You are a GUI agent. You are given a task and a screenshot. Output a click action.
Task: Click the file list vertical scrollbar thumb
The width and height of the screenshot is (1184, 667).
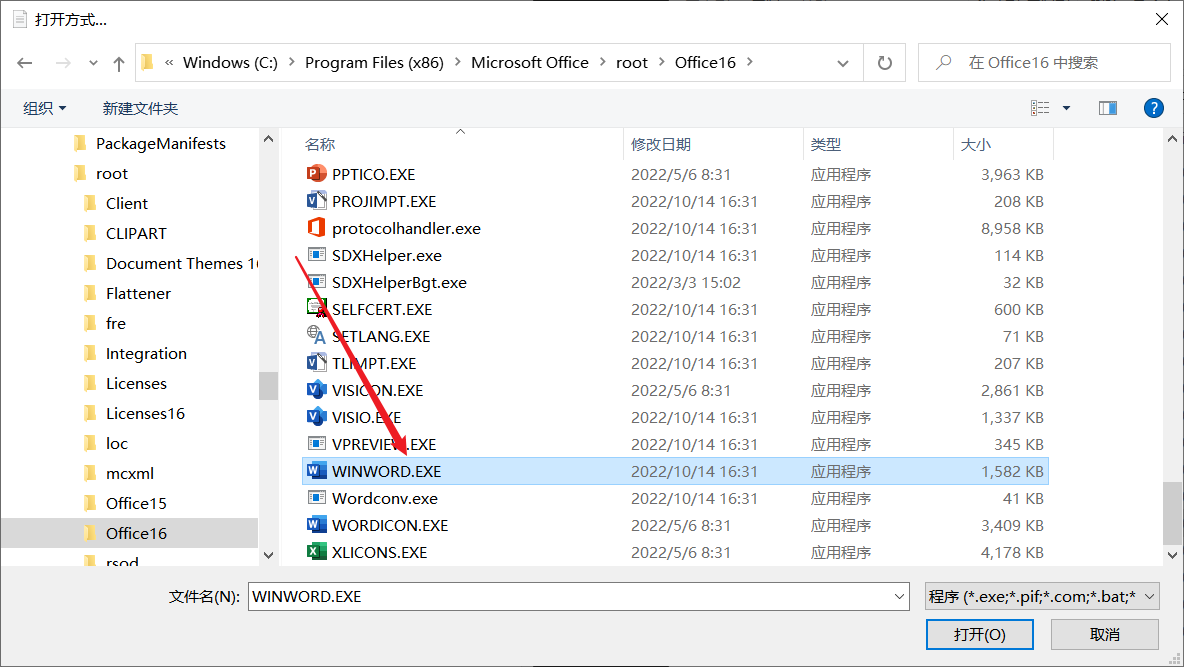point(1172,514)
